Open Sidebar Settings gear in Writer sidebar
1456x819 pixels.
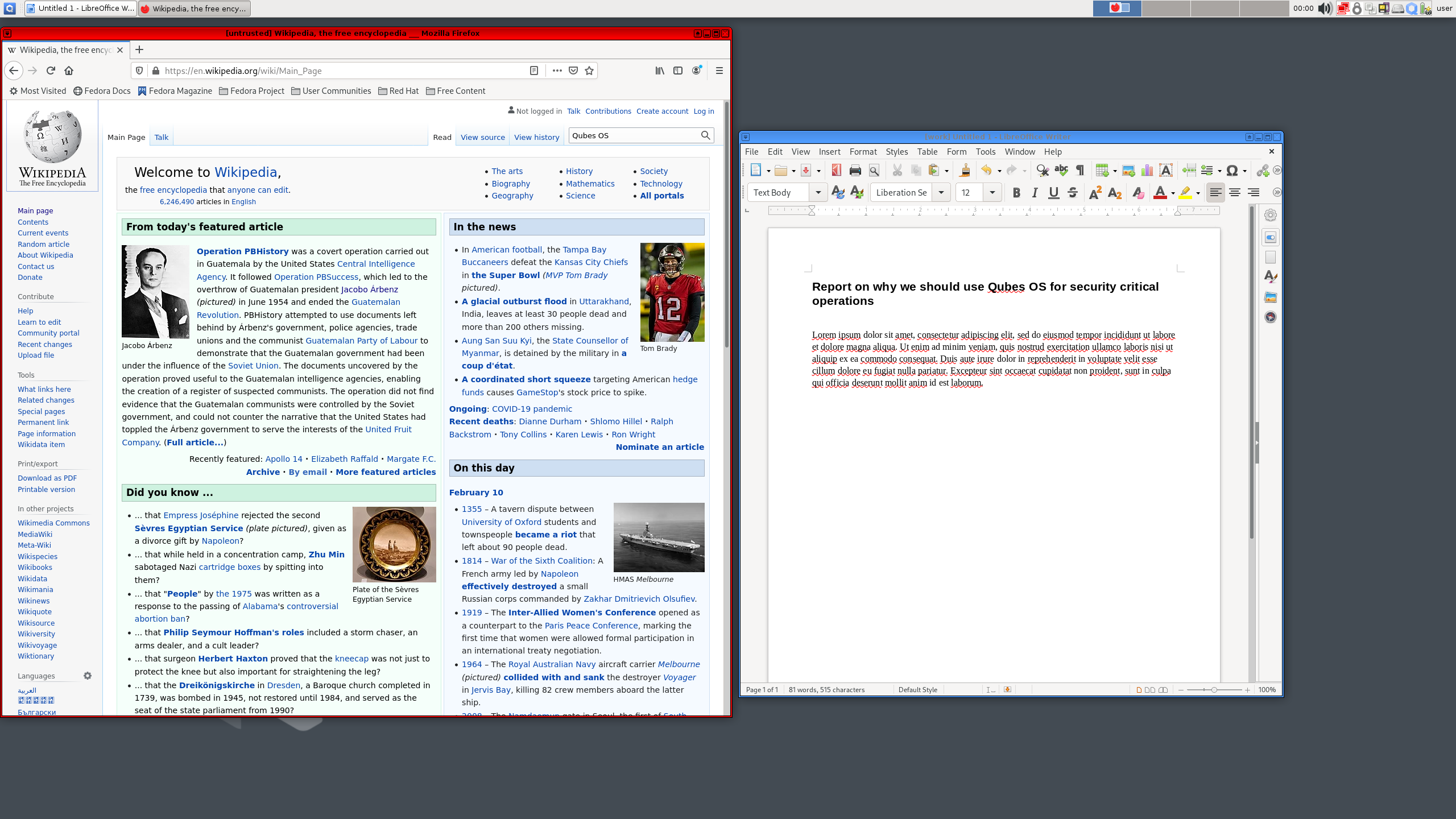pyautogui.click(x=1271, y=215)
